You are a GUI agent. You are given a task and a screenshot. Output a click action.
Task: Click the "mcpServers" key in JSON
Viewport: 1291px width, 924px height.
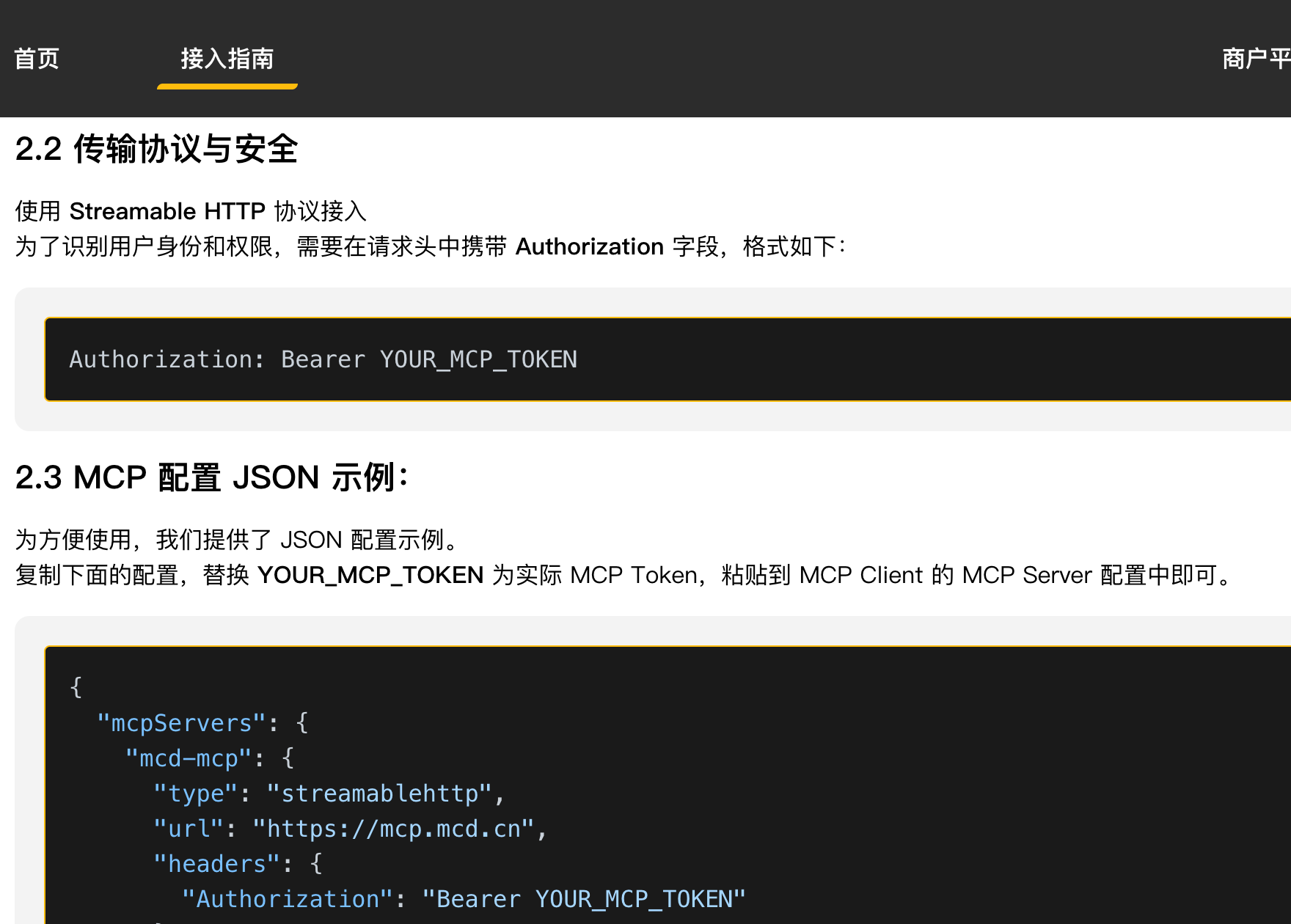[x=181, y=723]
